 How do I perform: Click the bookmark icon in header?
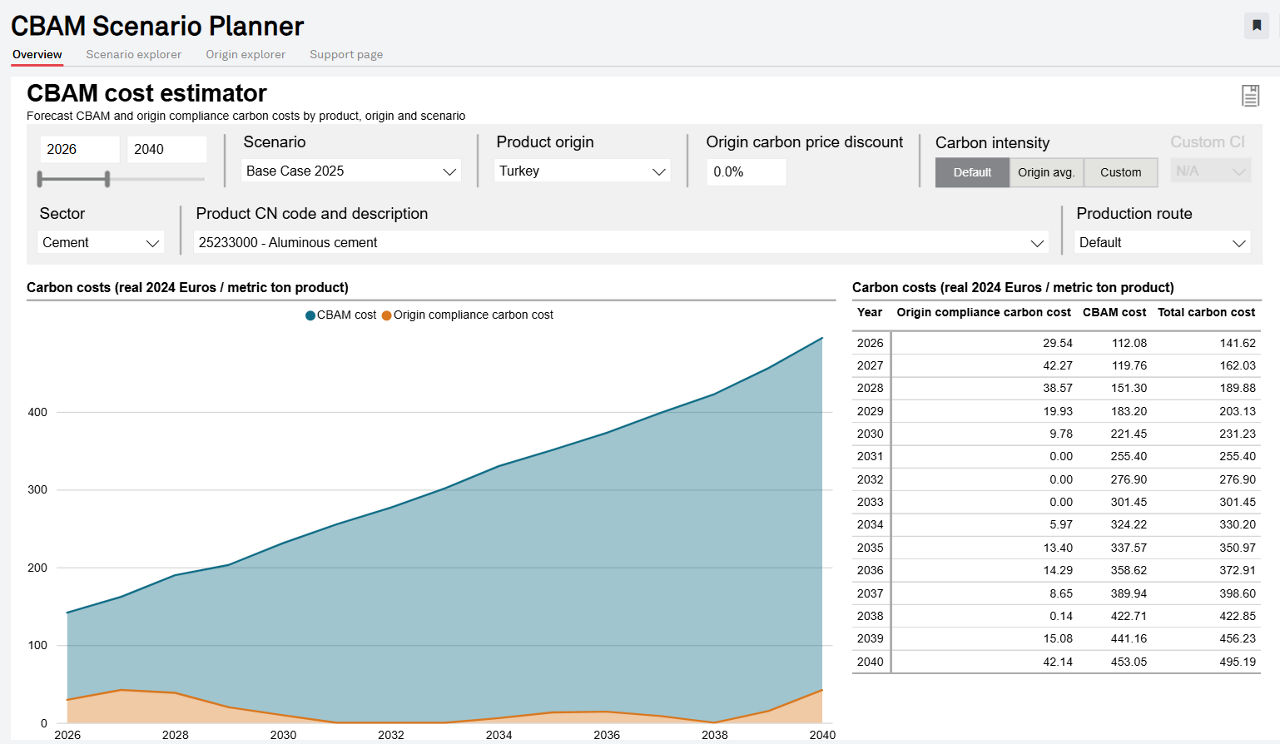pyautogui.click(x=1256, y=26)
